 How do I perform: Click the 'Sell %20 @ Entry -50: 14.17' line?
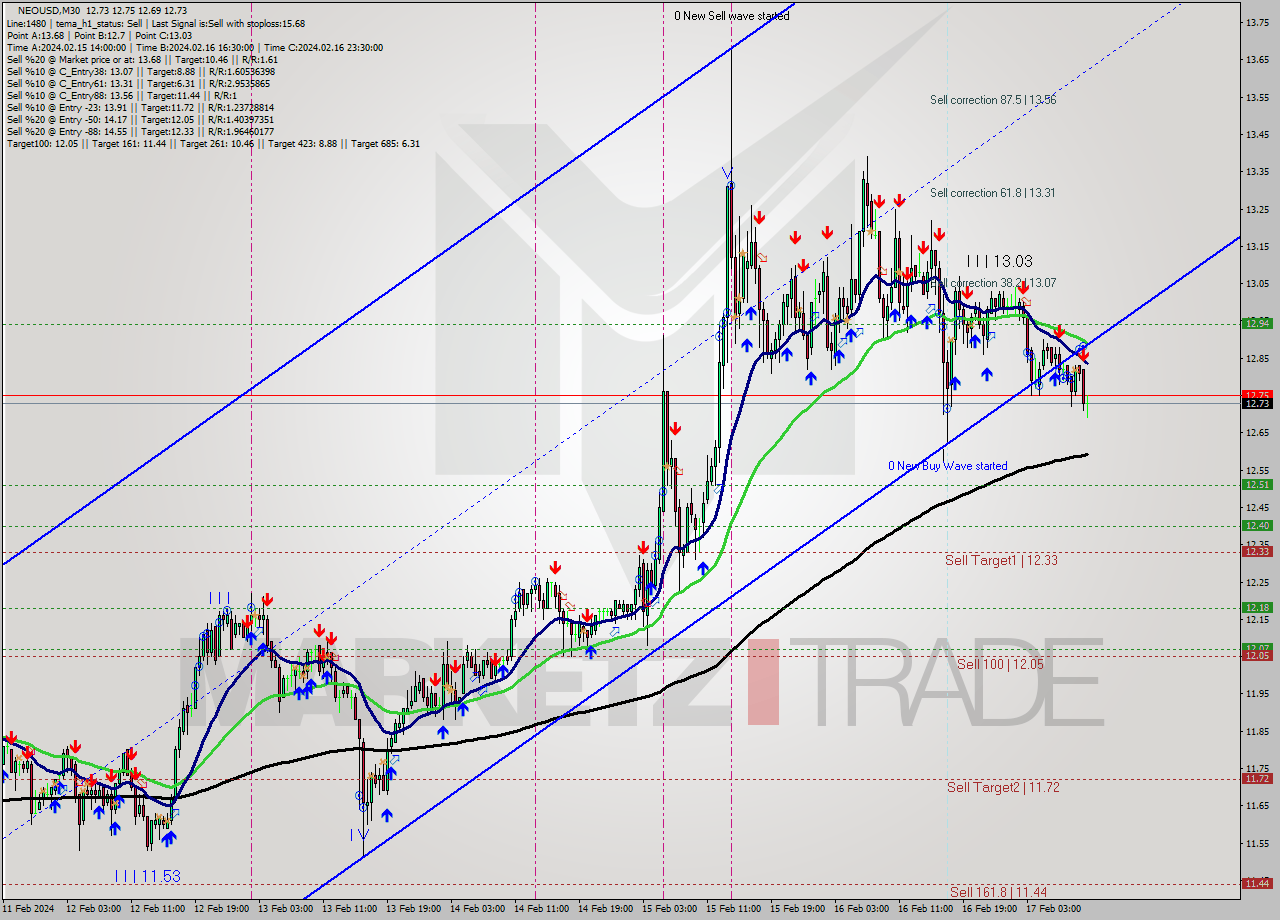pyautogui.click(x=140, y=119)
